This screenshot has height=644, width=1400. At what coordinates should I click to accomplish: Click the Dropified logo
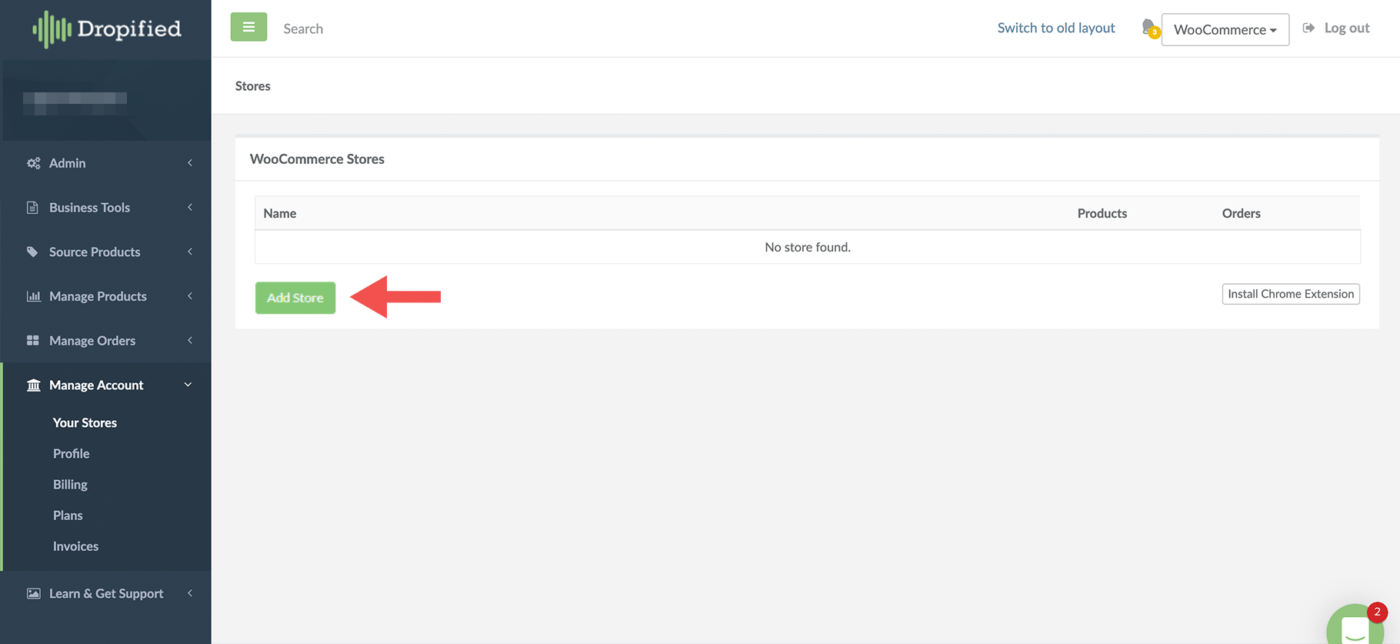[106, 29]
